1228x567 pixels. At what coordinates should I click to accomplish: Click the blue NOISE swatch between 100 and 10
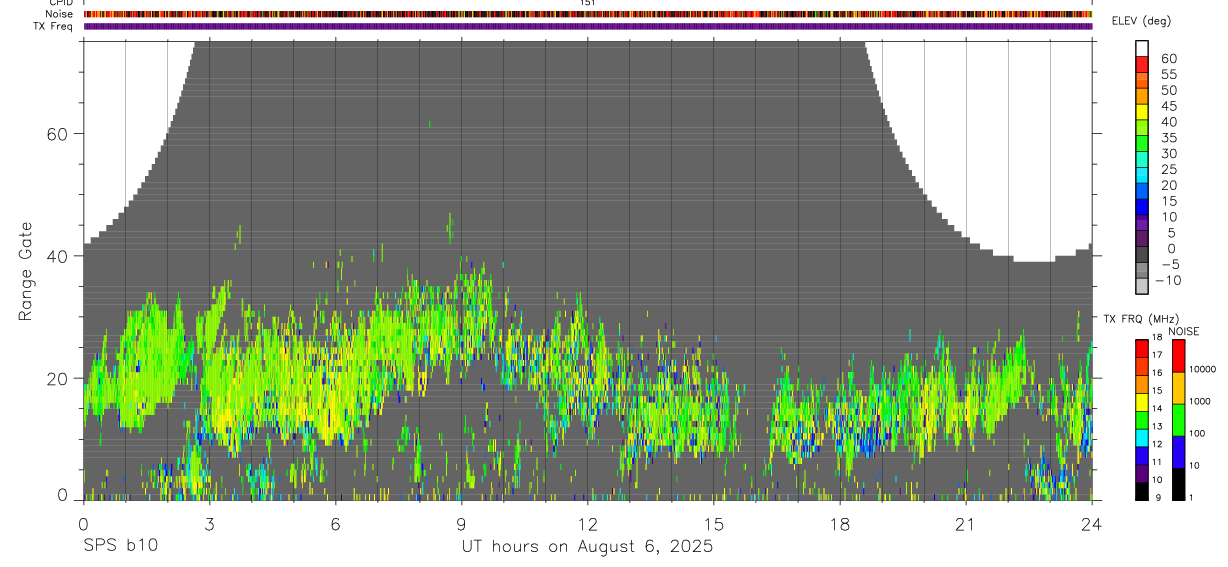1179,451
